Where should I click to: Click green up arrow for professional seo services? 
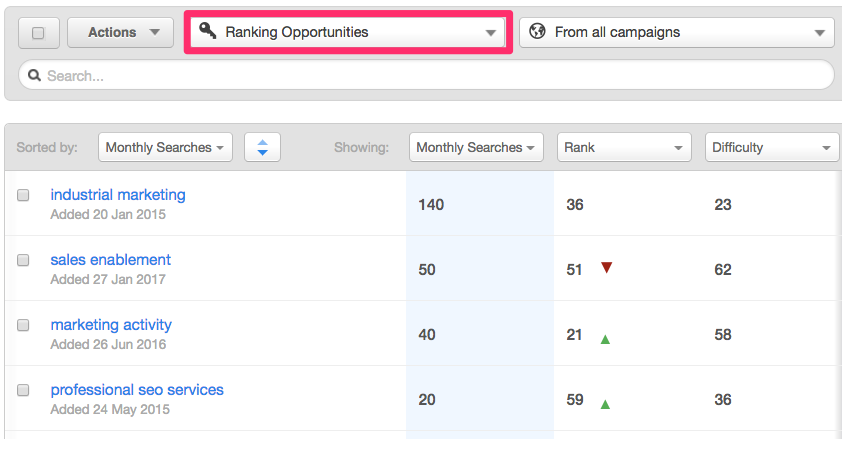coord(605,404)
